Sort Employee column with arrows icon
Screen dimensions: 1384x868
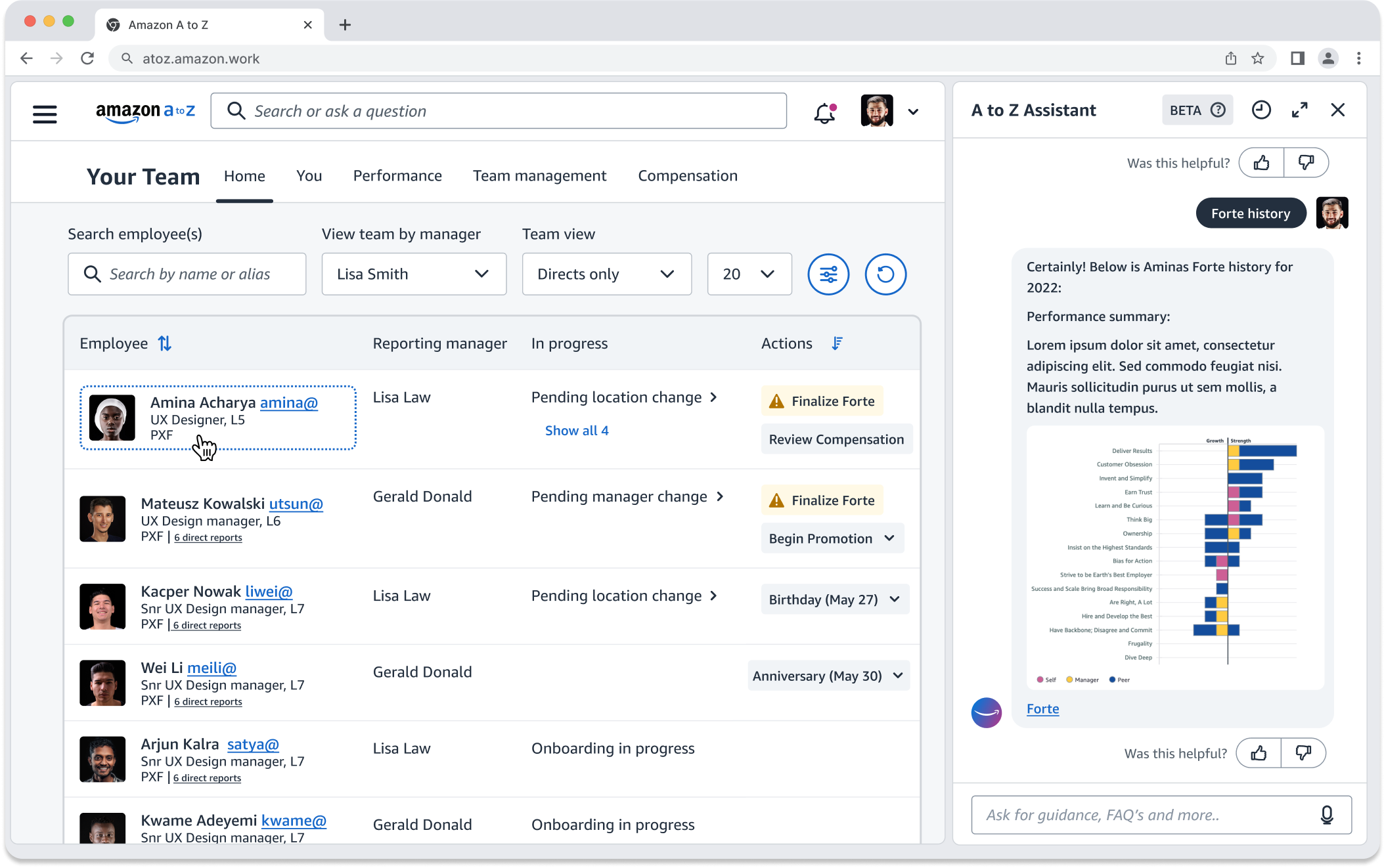click(165, 343)
